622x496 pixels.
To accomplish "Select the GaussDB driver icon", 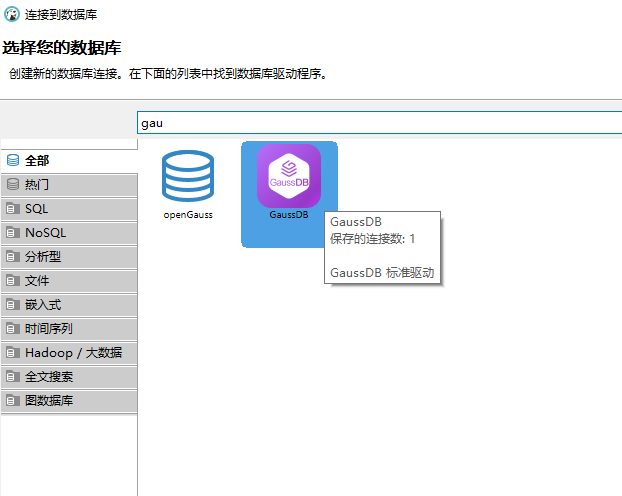I will (x=289, y=176).
